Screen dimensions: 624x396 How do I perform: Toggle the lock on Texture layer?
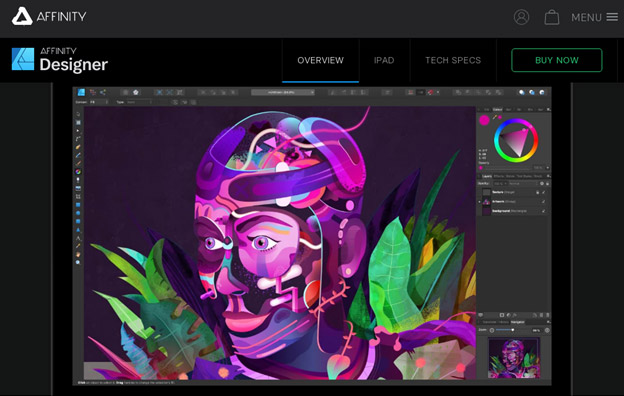tap(538, 193)
